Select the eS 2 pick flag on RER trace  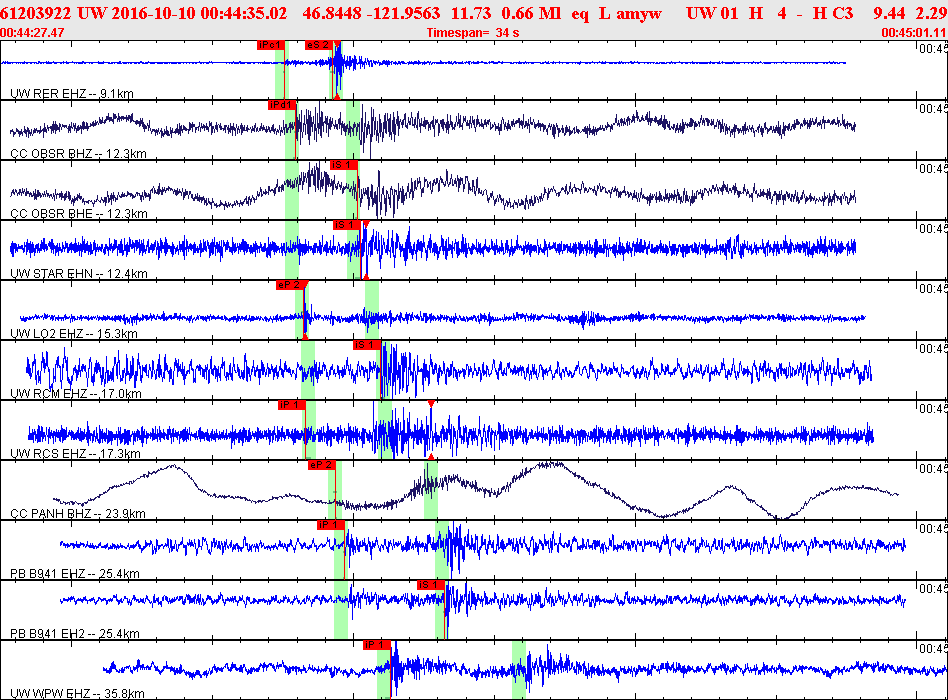319,45
